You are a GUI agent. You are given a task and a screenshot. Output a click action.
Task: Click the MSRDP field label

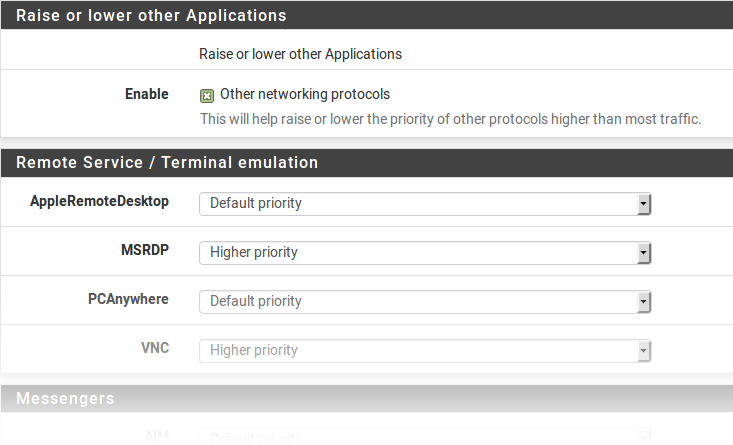click(x=145, y=250)
